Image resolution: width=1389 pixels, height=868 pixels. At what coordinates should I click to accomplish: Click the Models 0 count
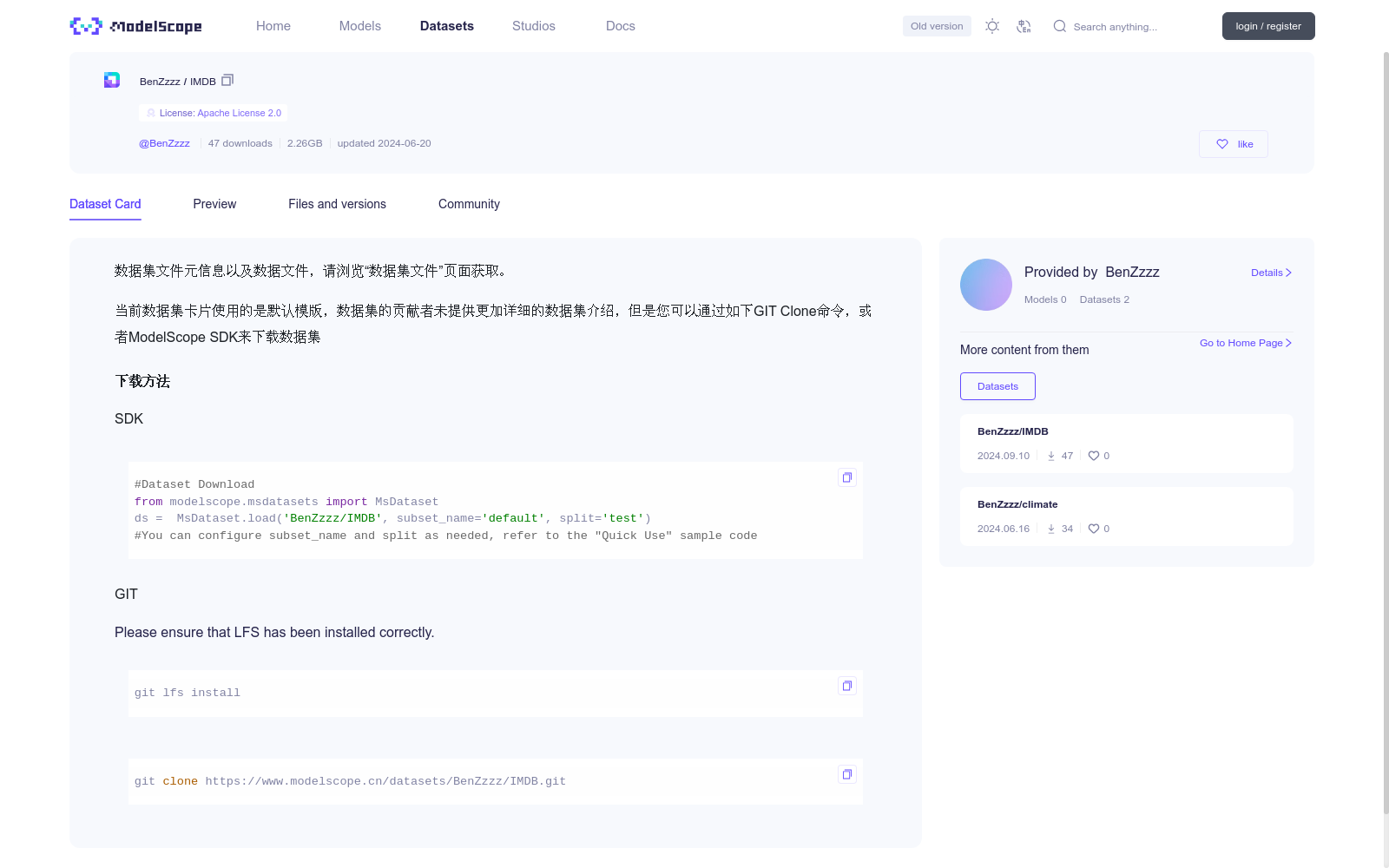pyautogui.click(x=1045, y=299)
